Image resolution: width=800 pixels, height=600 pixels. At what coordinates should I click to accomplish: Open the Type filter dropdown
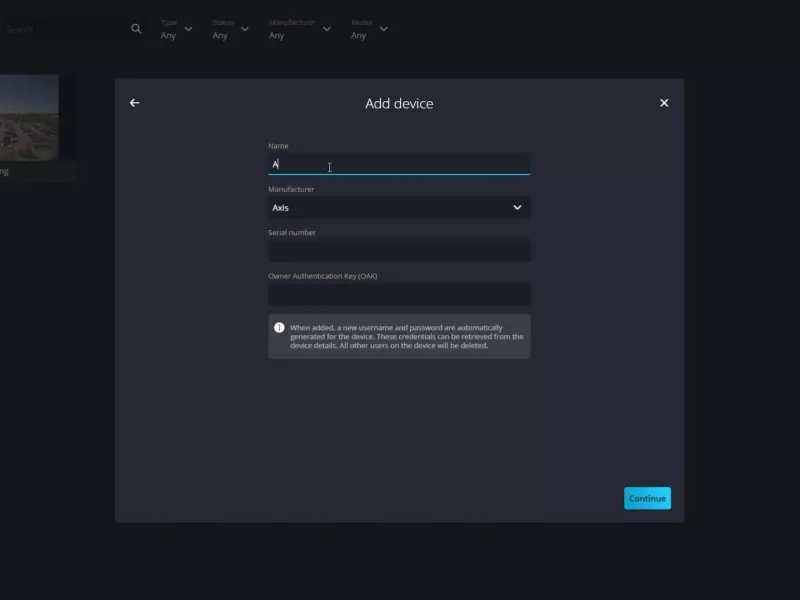[x=176, y=29]
